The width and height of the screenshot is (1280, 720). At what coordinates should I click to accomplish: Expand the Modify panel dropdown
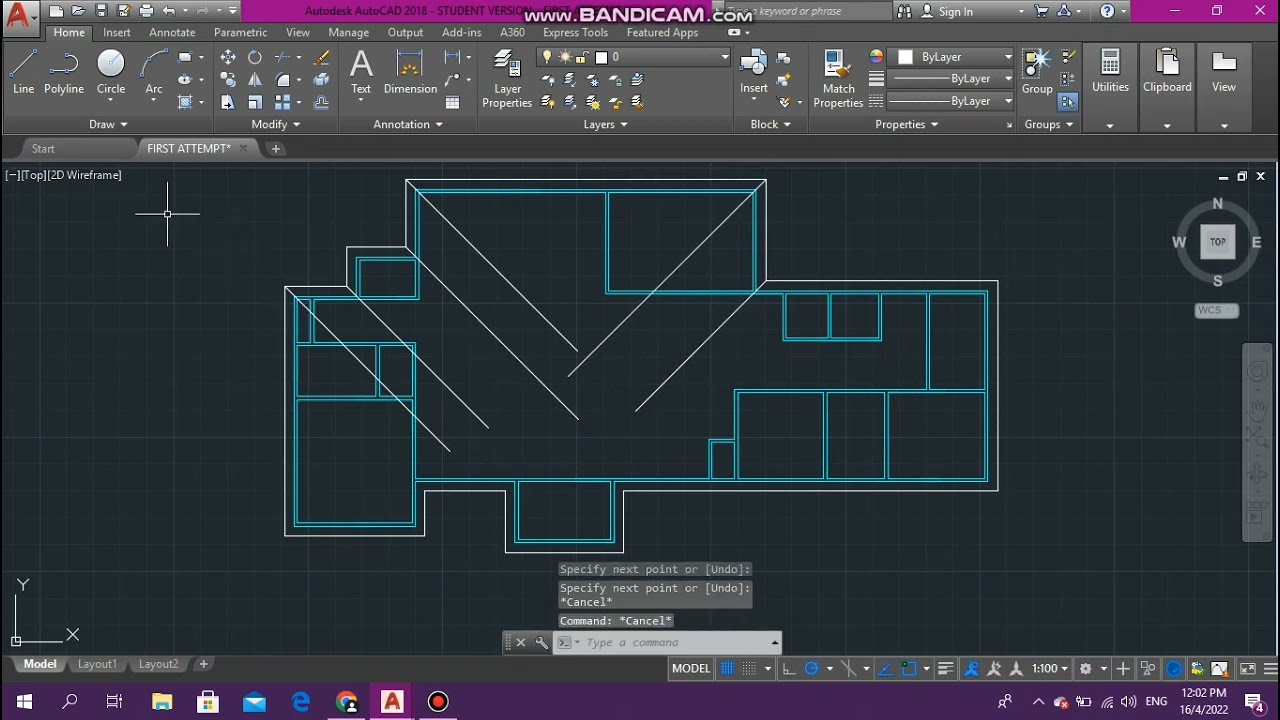coord(276,124)
